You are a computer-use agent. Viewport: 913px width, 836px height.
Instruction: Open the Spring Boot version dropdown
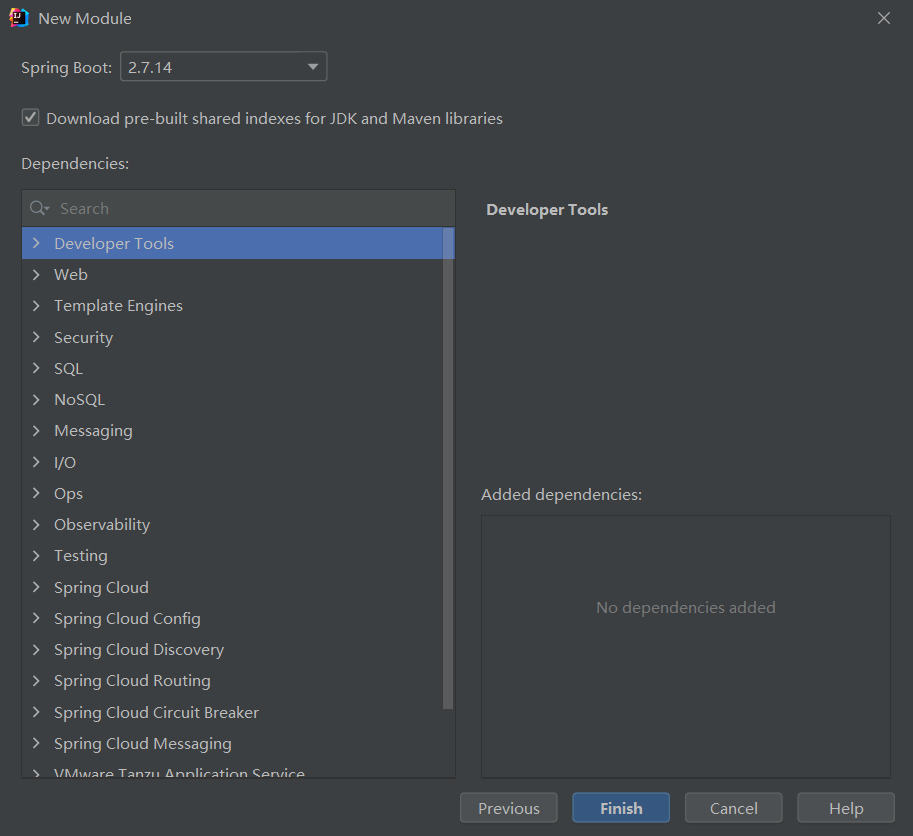point(224,67)
